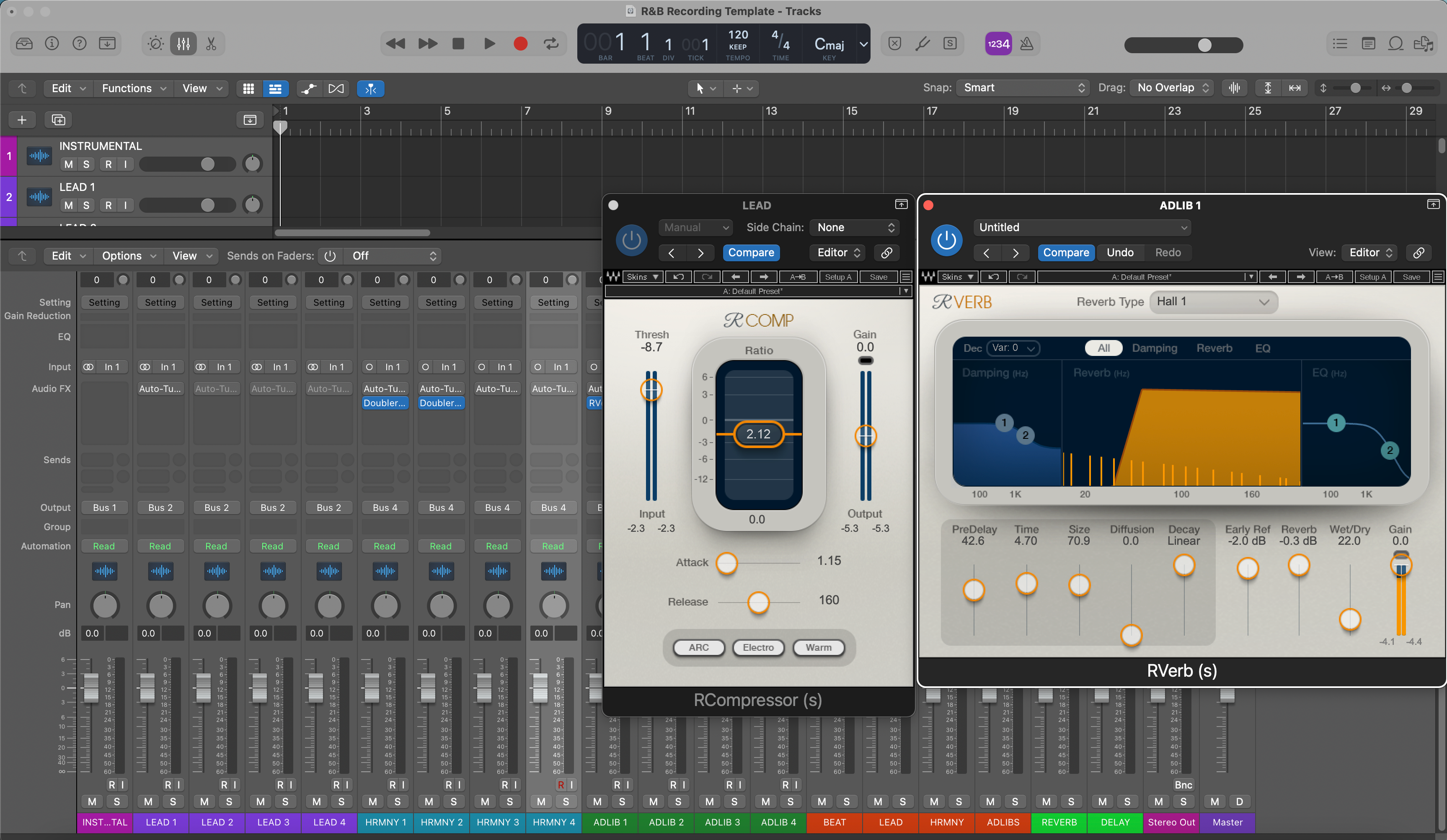
Task: Switch to Damping tab in RVerb
Action: pos(1154,348)
